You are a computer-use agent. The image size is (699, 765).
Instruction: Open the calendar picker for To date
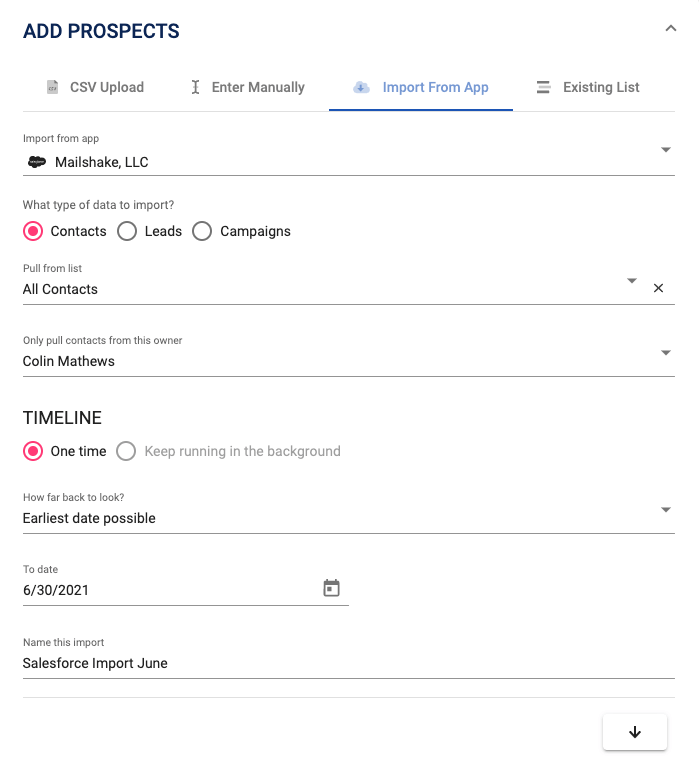(331, 588)
